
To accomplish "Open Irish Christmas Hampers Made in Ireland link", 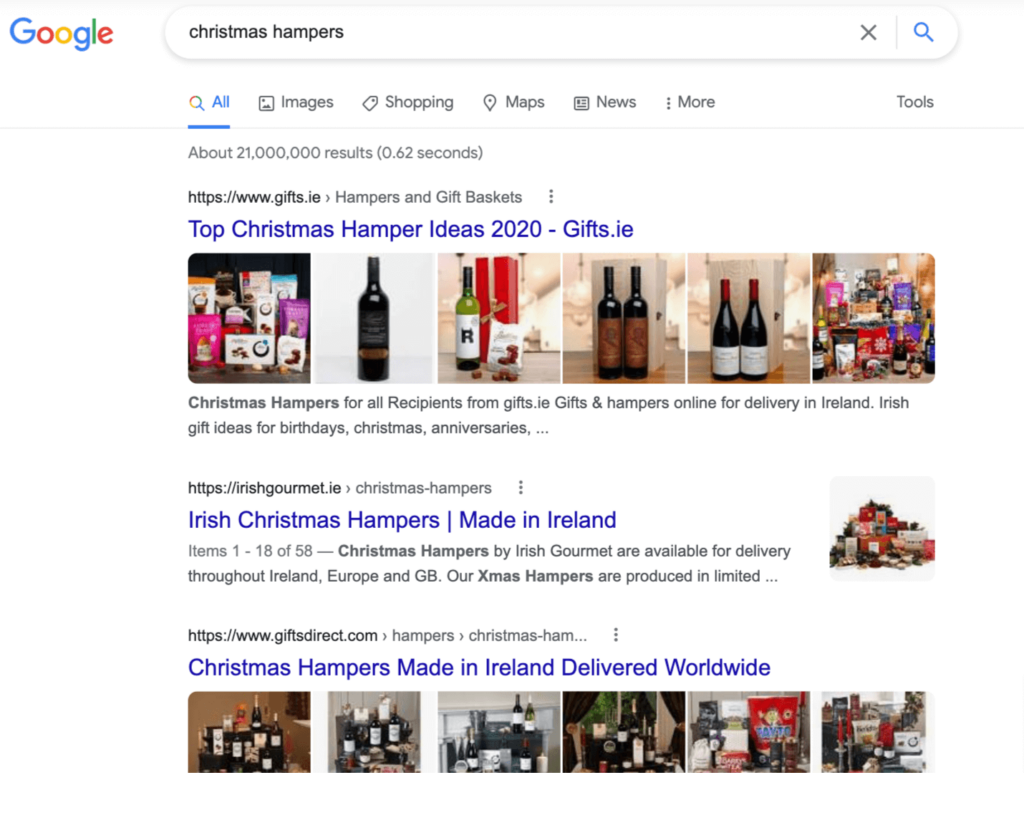I will (x=402, y=520).
